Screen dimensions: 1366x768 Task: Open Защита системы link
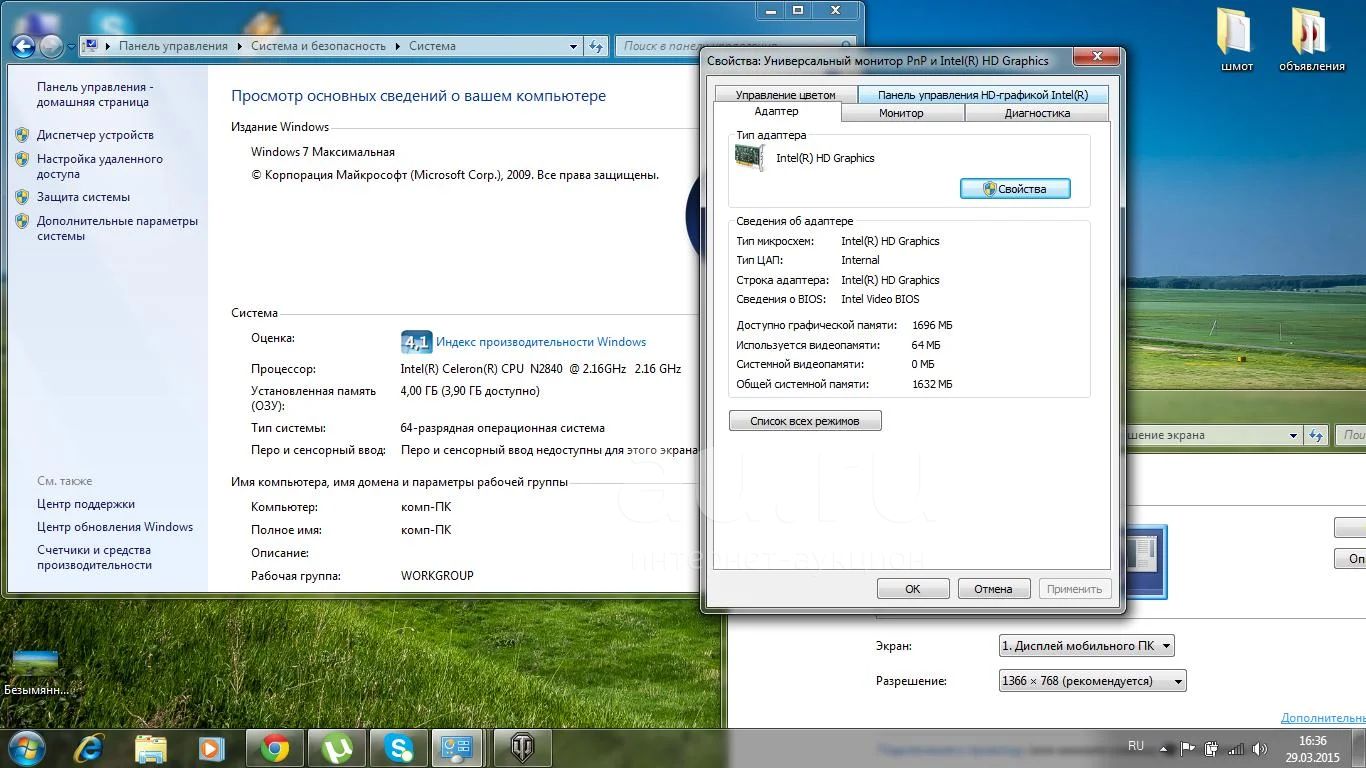83,197
